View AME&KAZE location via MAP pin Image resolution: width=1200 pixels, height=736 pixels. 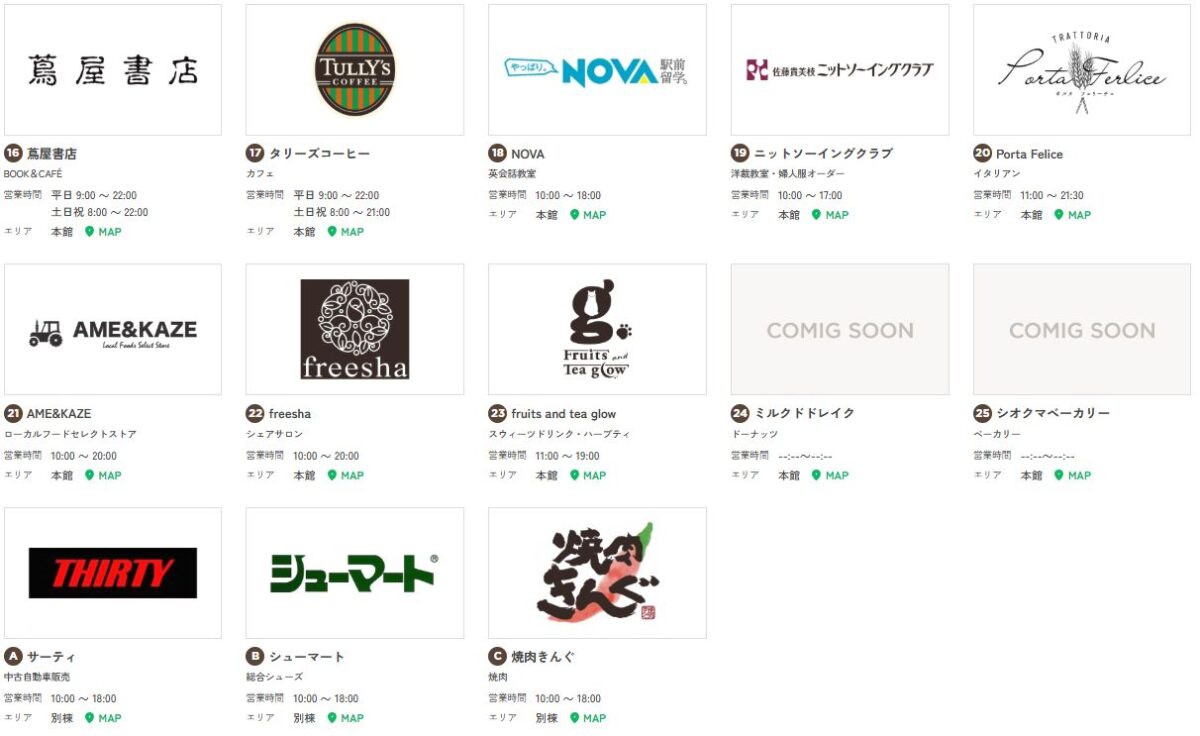[103, 476]
